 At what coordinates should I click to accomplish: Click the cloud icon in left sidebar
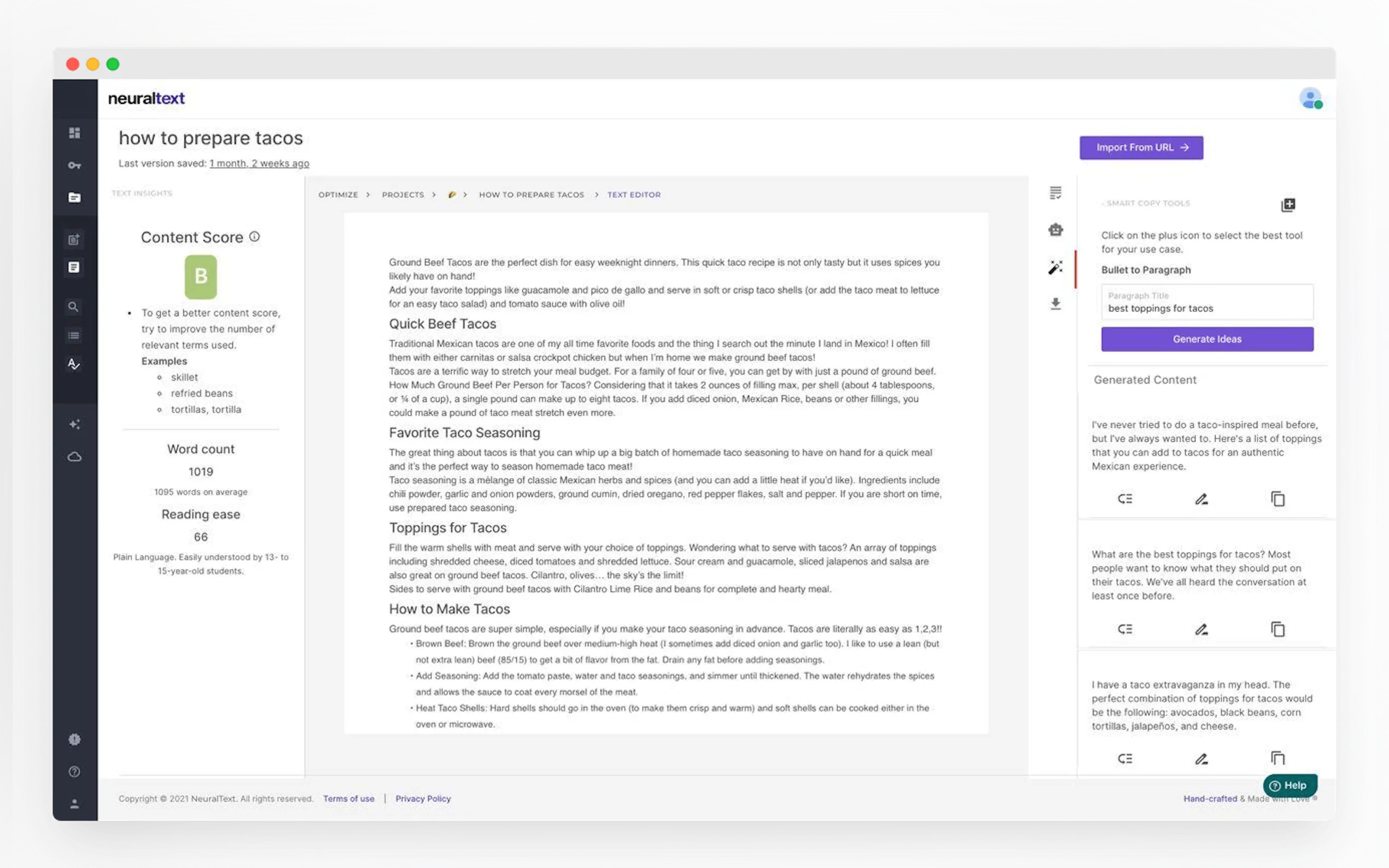tap(74, 457)
